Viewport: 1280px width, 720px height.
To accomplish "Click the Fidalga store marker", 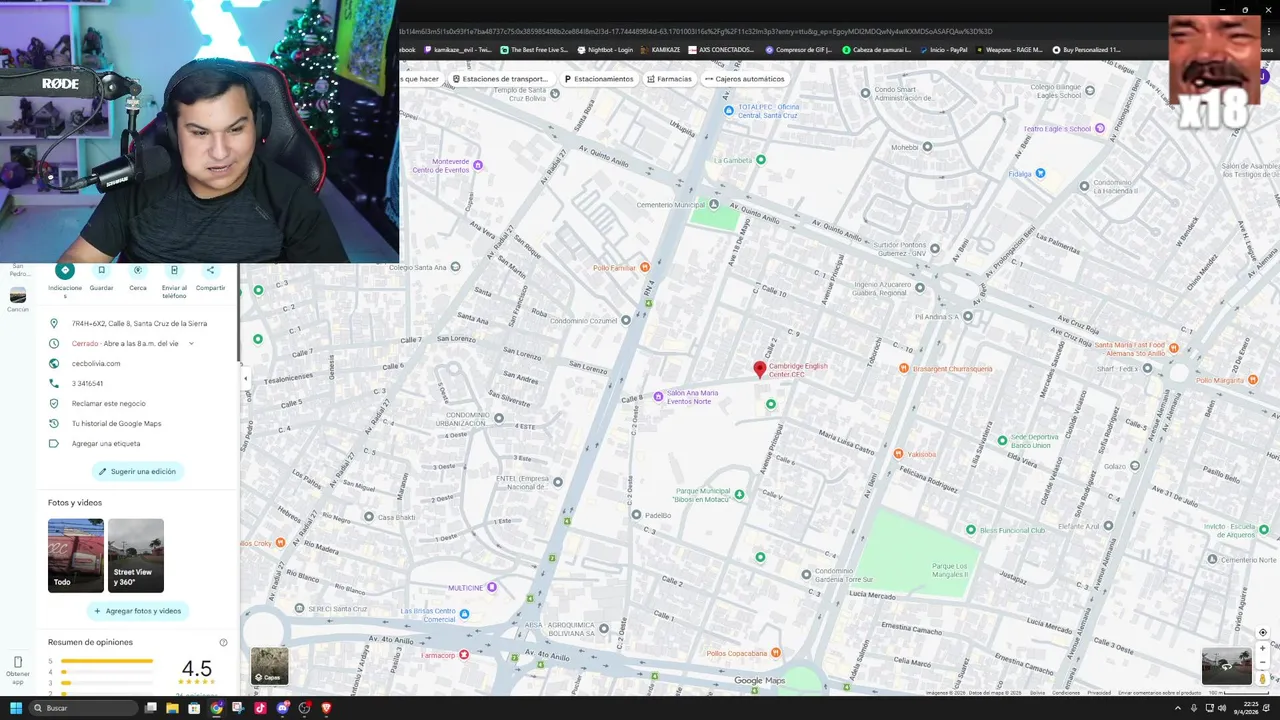I will 1040,174.
